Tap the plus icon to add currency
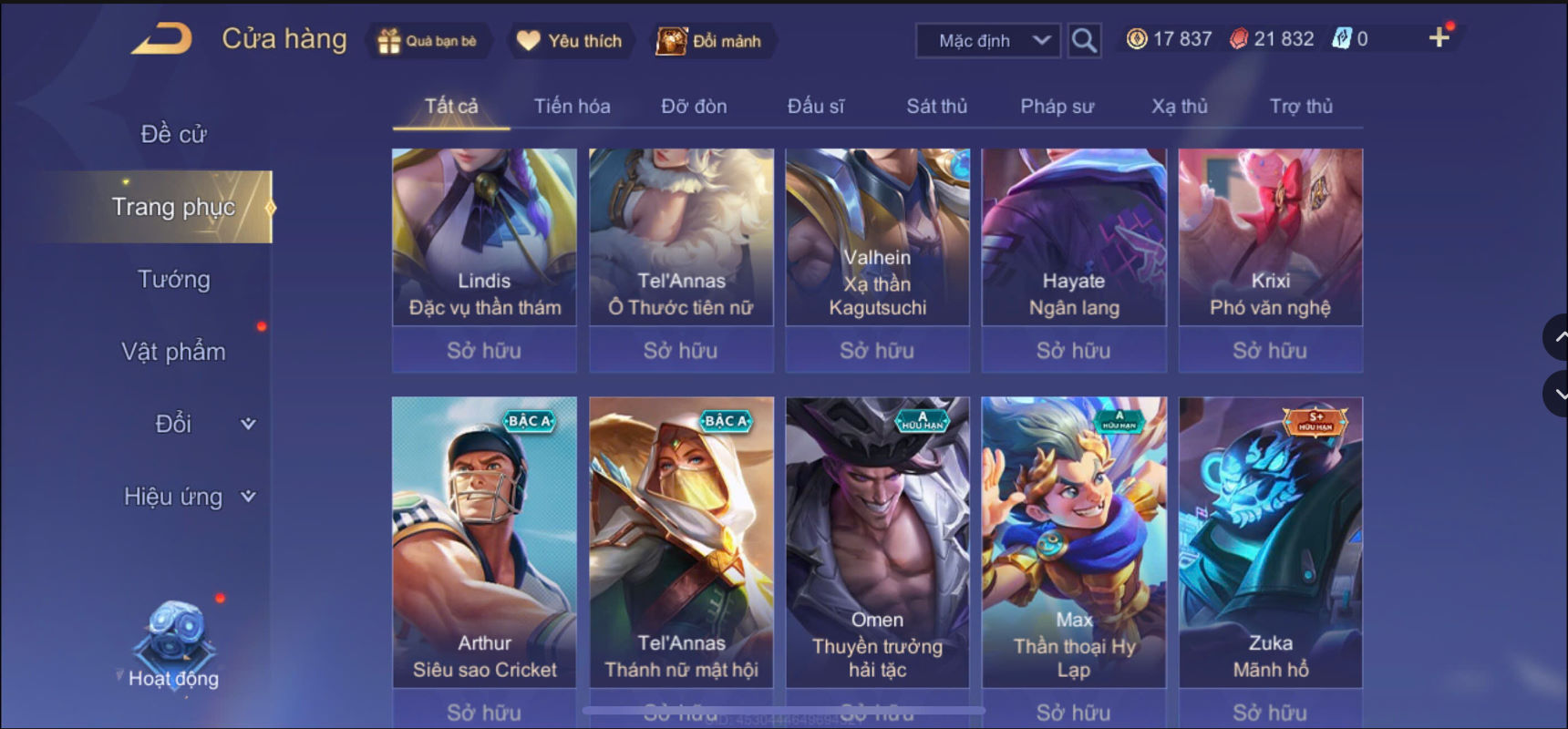The width and height of the screenshot is (1568, 729). point(1439,37)
